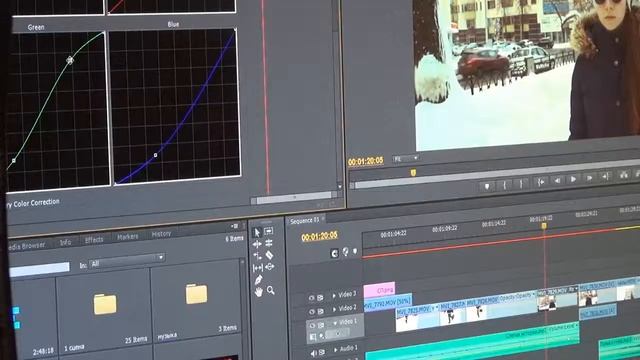Click control point on Blue curve
The width and height of the screenshot is (640, 360).
click(x=156, y=155)
